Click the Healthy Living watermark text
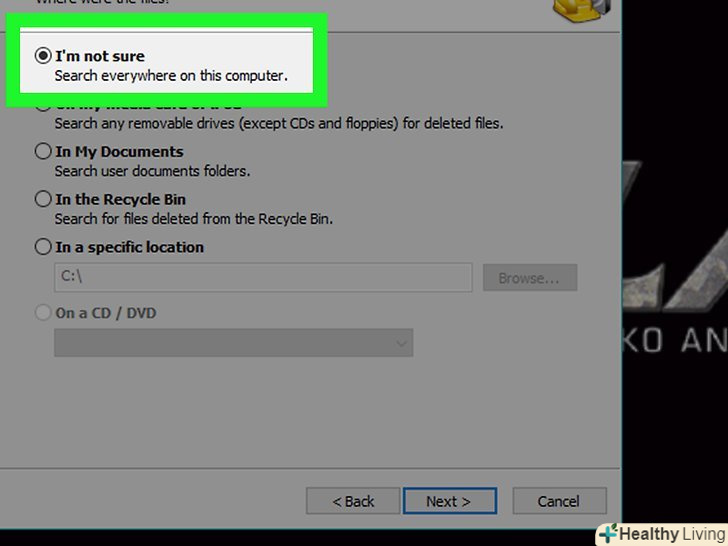The image size is (728, 546). (x=673, y=534)
